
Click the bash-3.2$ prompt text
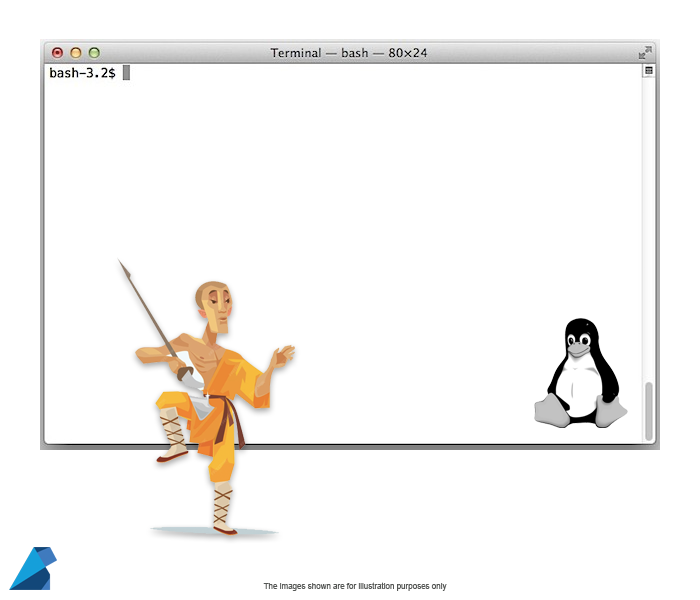click(x=82, y=73)
